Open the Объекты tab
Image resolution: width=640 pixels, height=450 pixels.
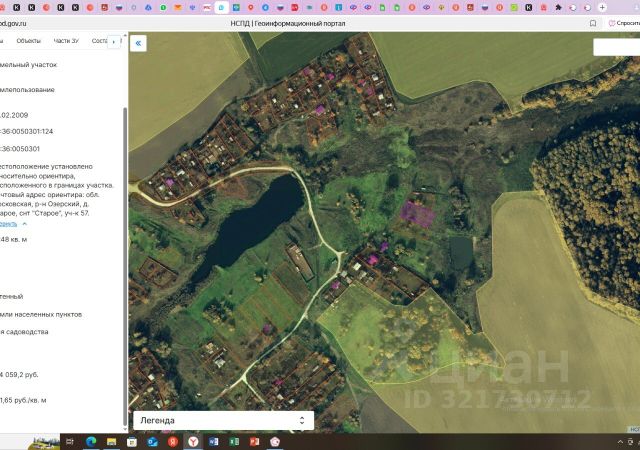(29, 41)
